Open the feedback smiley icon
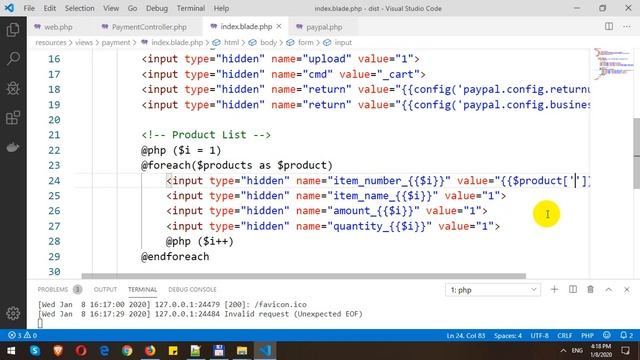 click(607, 335)
